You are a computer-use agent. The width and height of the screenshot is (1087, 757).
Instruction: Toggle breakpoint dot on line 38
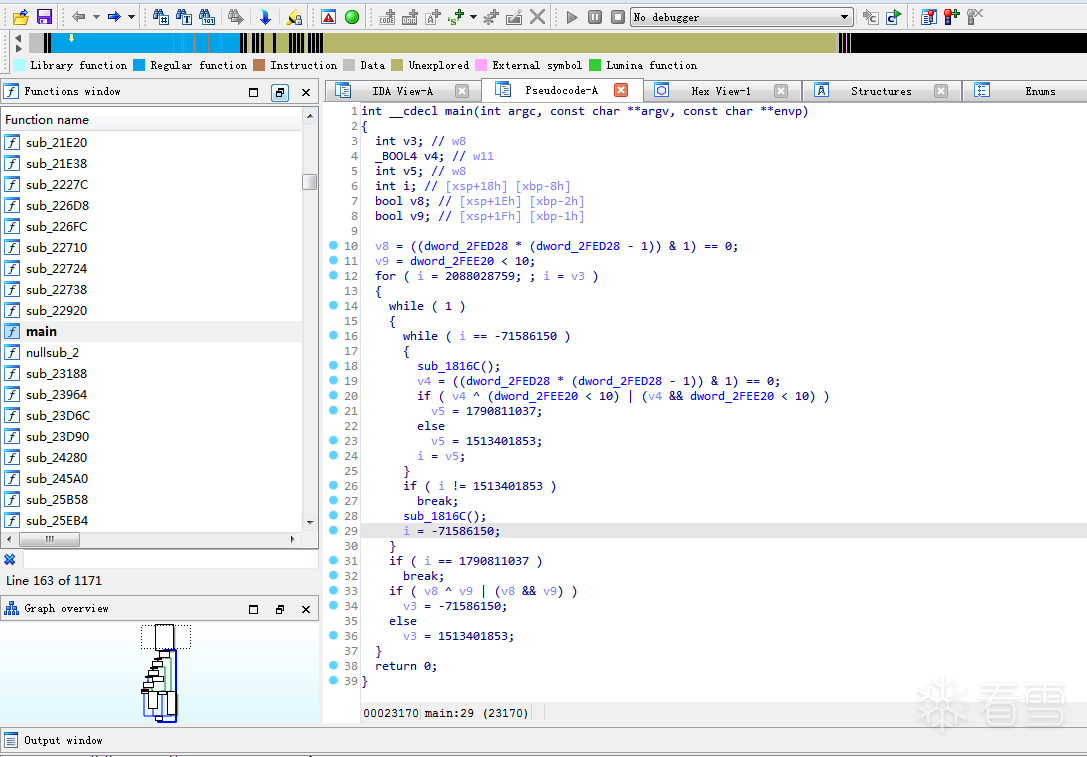pos(333,666)
